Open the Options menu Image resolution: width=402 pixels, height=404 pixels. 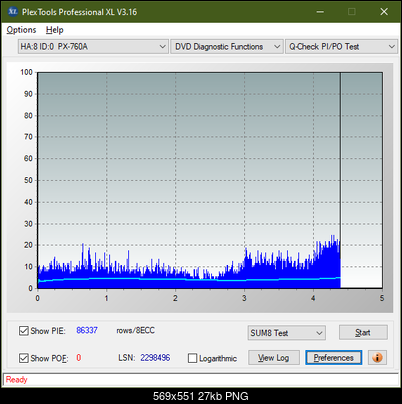[21, 30]
